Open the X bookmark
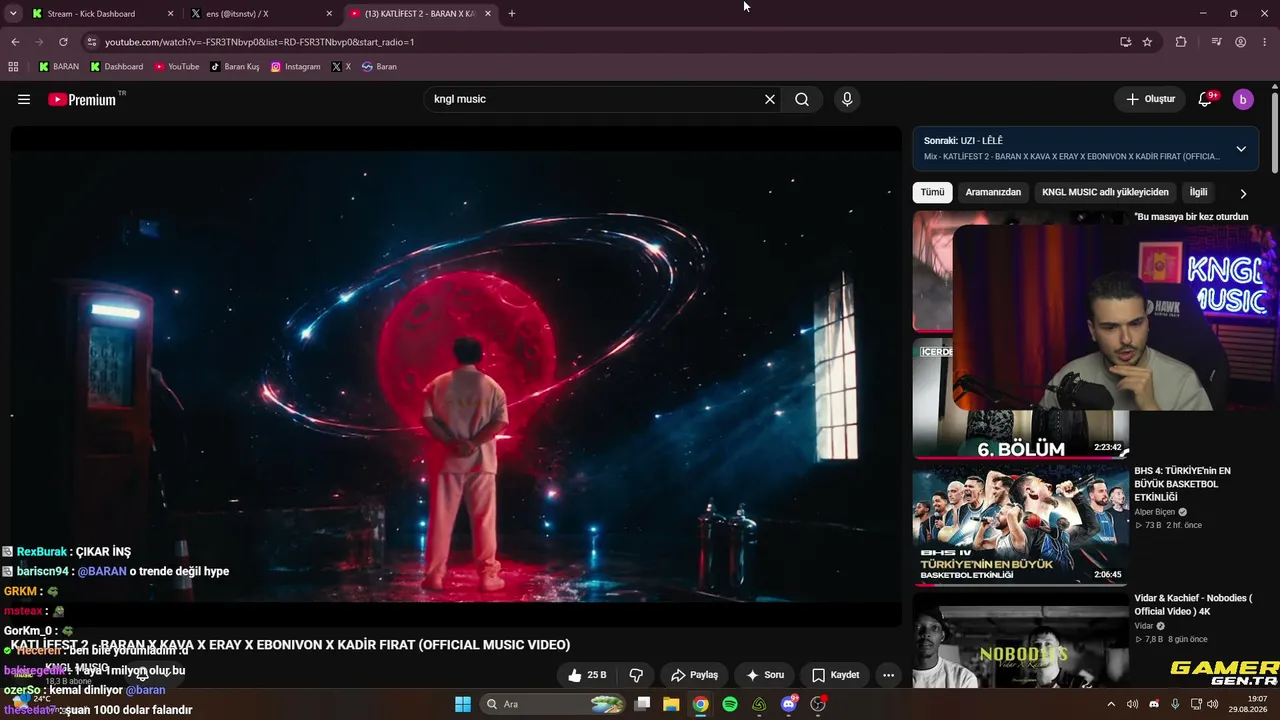This screenshot has width=1280, height=720. coord(341,67)
